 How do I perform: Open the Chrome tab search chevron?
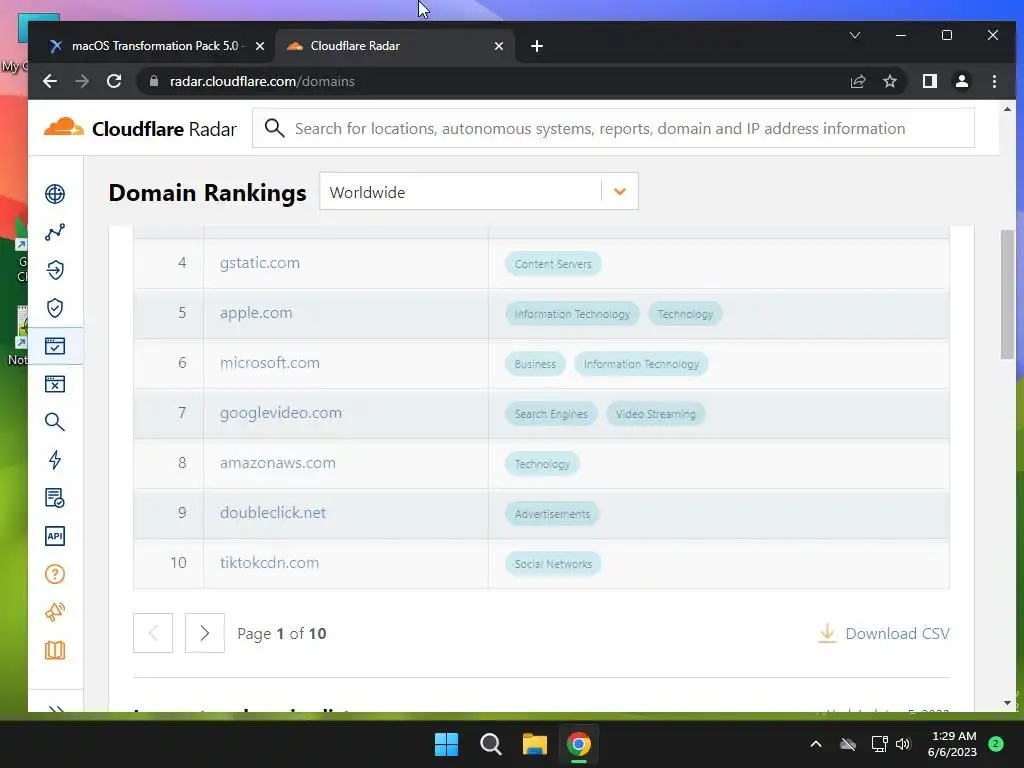point(855,35)
